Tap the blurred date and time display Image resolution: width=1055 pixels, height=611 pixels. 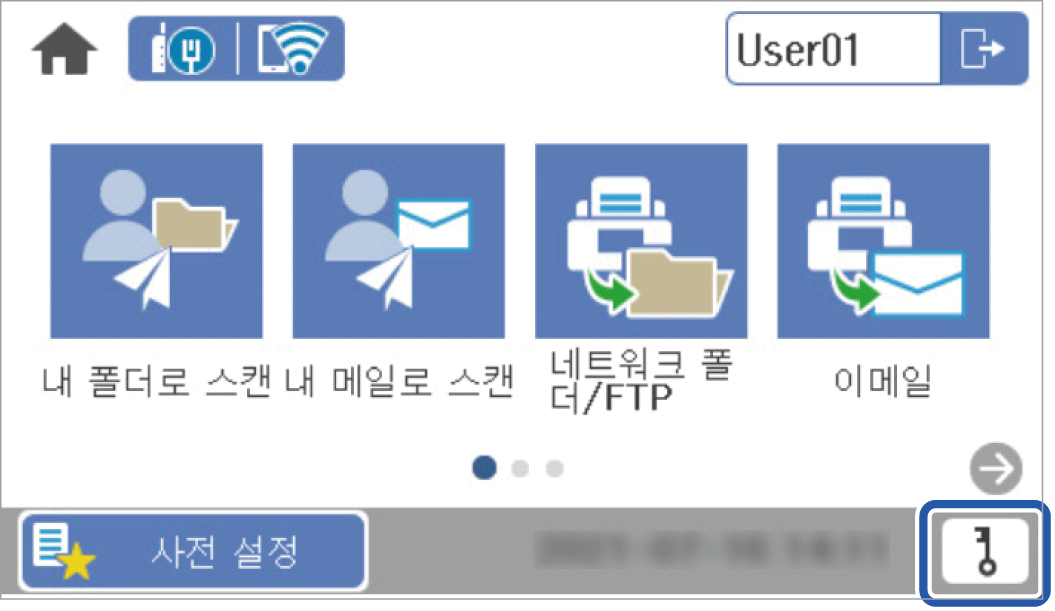click(x=713, y=550)
